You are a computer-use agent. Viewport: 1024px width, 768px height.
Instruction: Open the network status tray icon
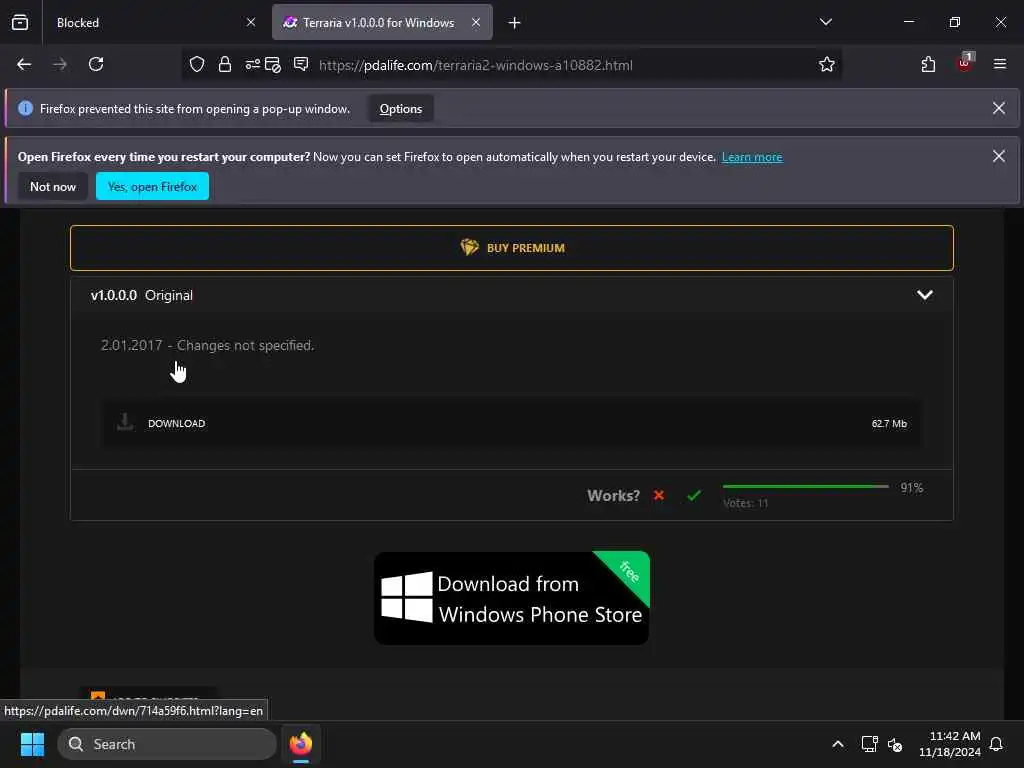coord(869,744)
